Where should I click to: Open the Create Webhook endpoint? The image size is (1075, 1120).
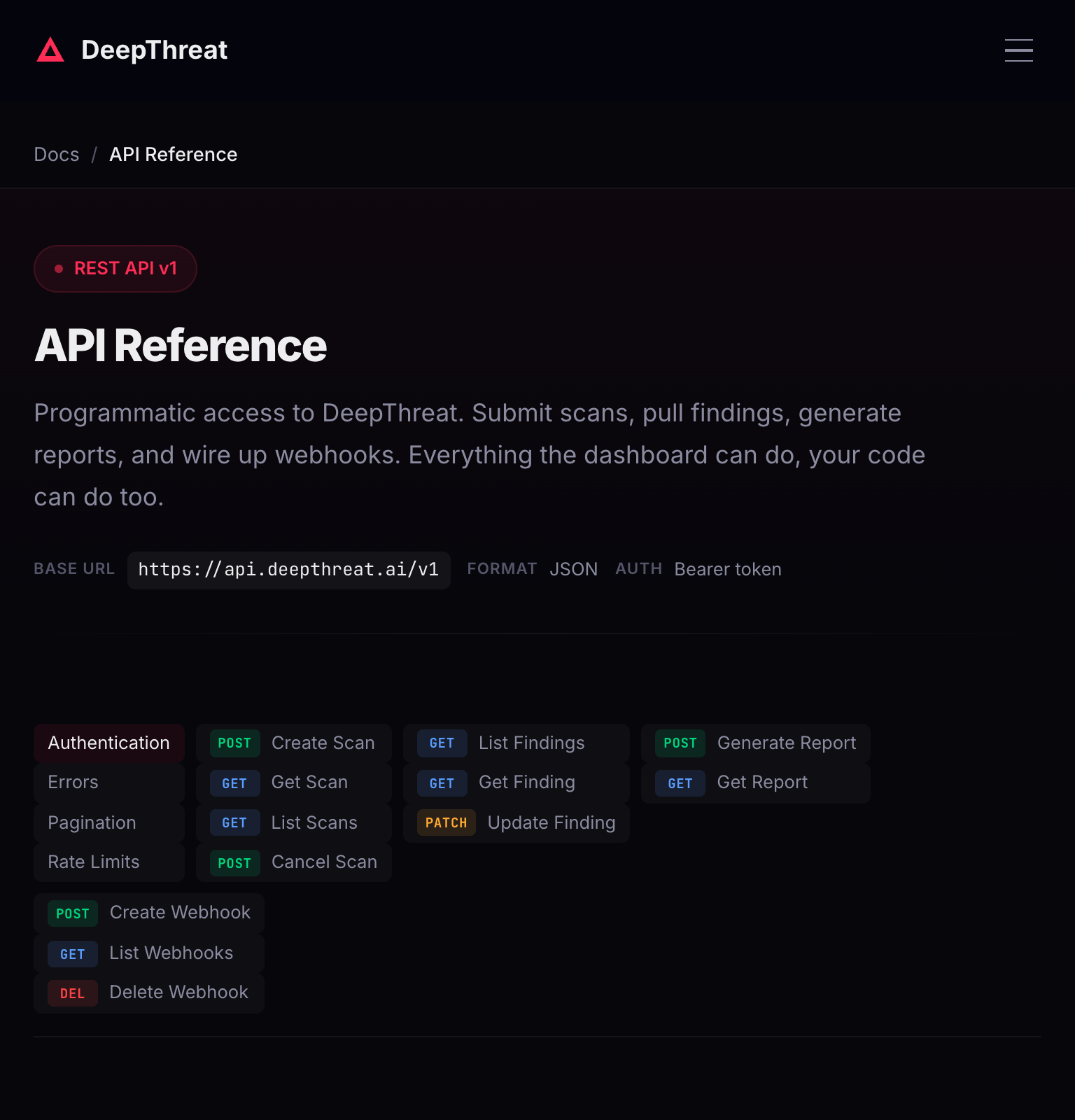coord(149,913)
